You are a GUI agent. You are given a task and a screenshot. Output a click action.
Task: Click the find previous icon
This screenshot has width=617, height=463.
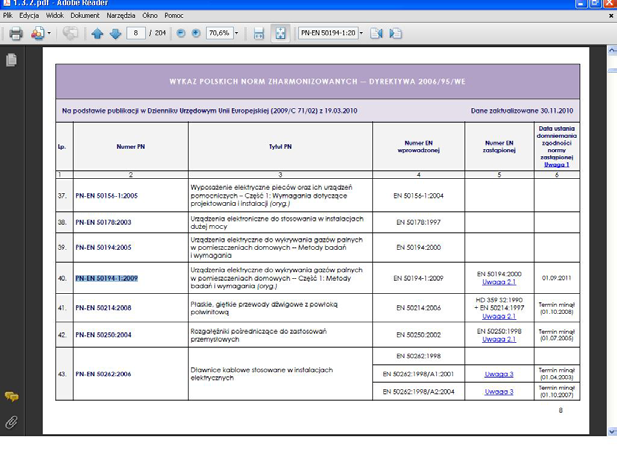point(376,33)
